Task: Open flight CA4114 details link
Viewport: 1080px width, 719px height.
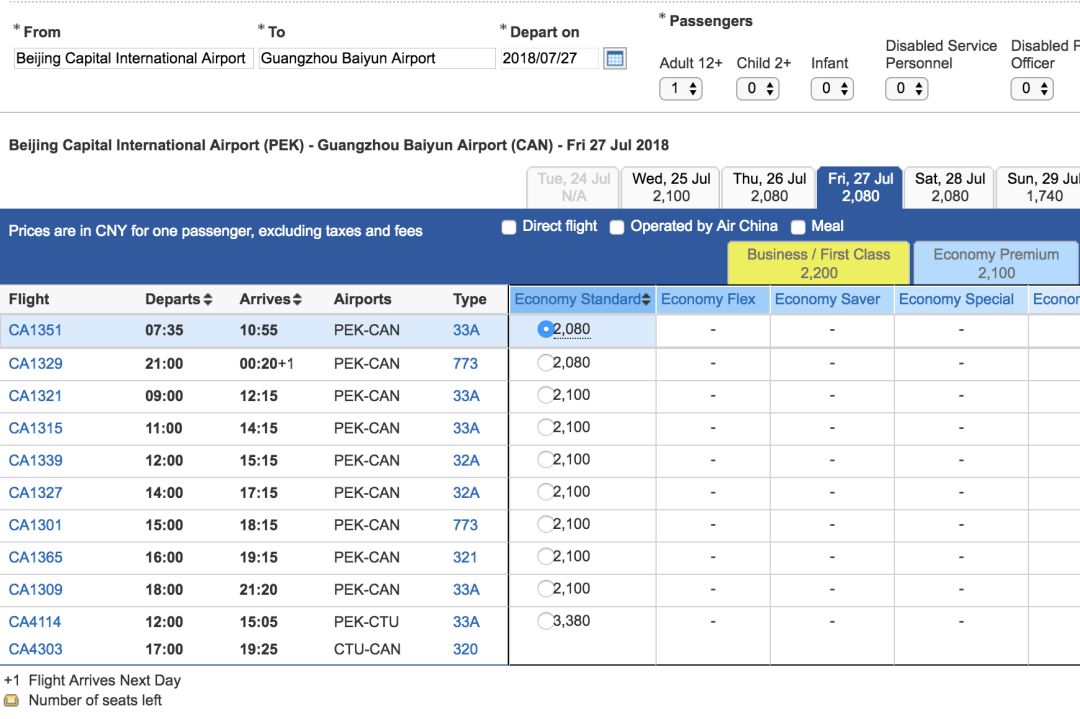Action: (x=34, y=622)
